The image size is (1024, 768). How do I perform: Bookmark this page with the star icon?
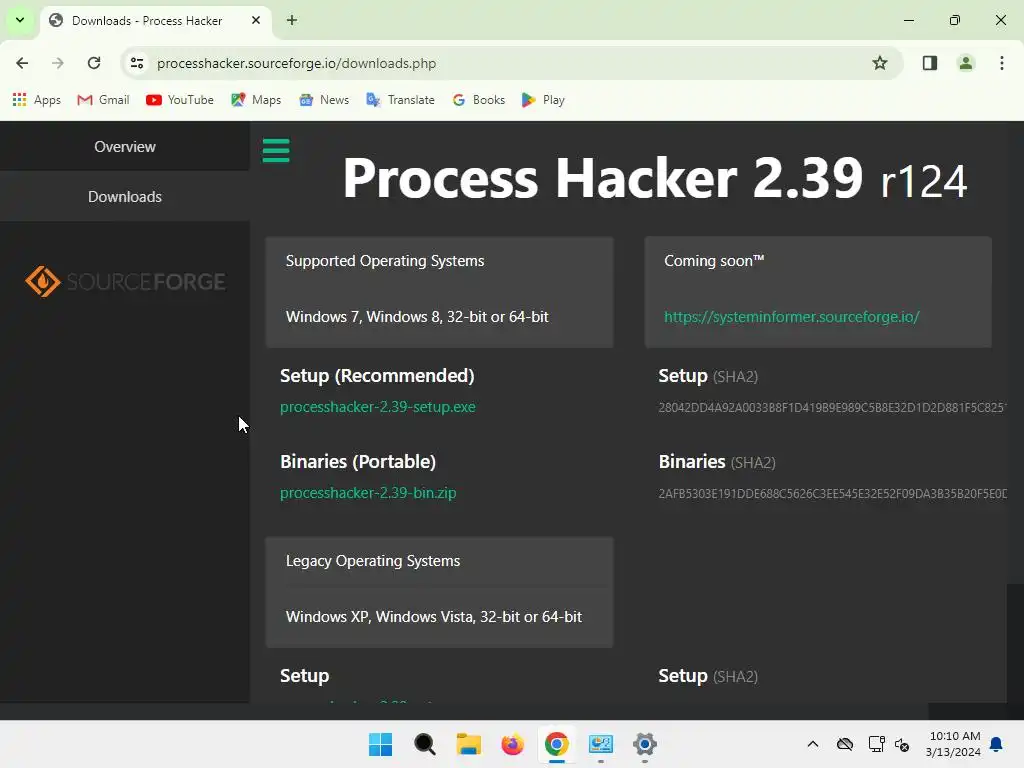(x=880, y=63)
